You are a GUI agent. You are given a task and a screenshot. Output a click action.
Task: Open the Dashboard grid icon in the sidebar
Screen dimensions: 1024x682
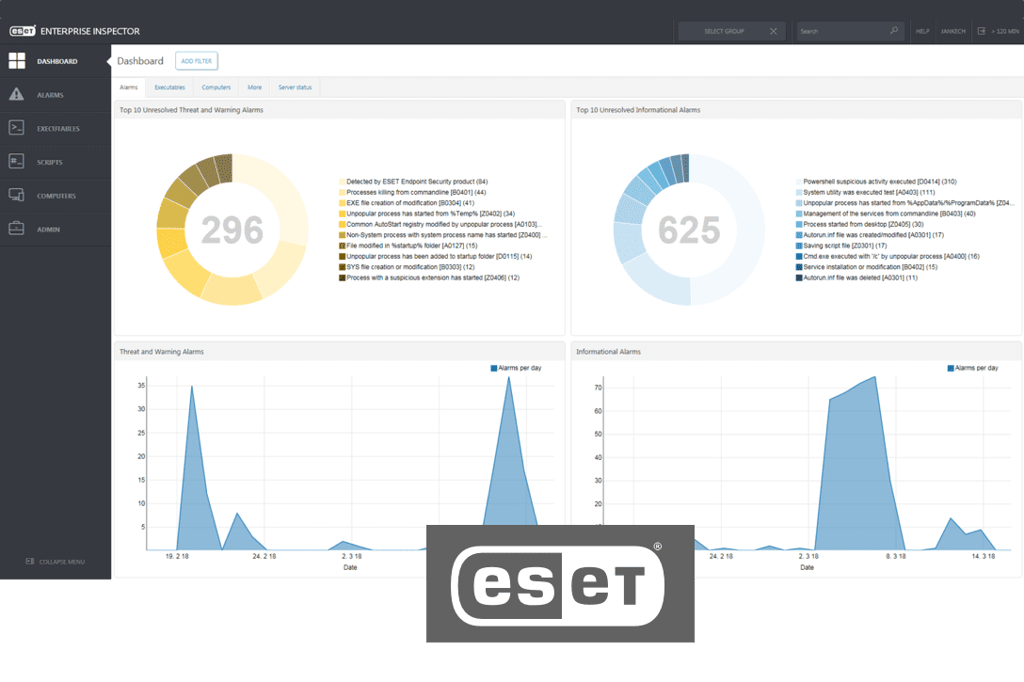click(x=17, y=61)
